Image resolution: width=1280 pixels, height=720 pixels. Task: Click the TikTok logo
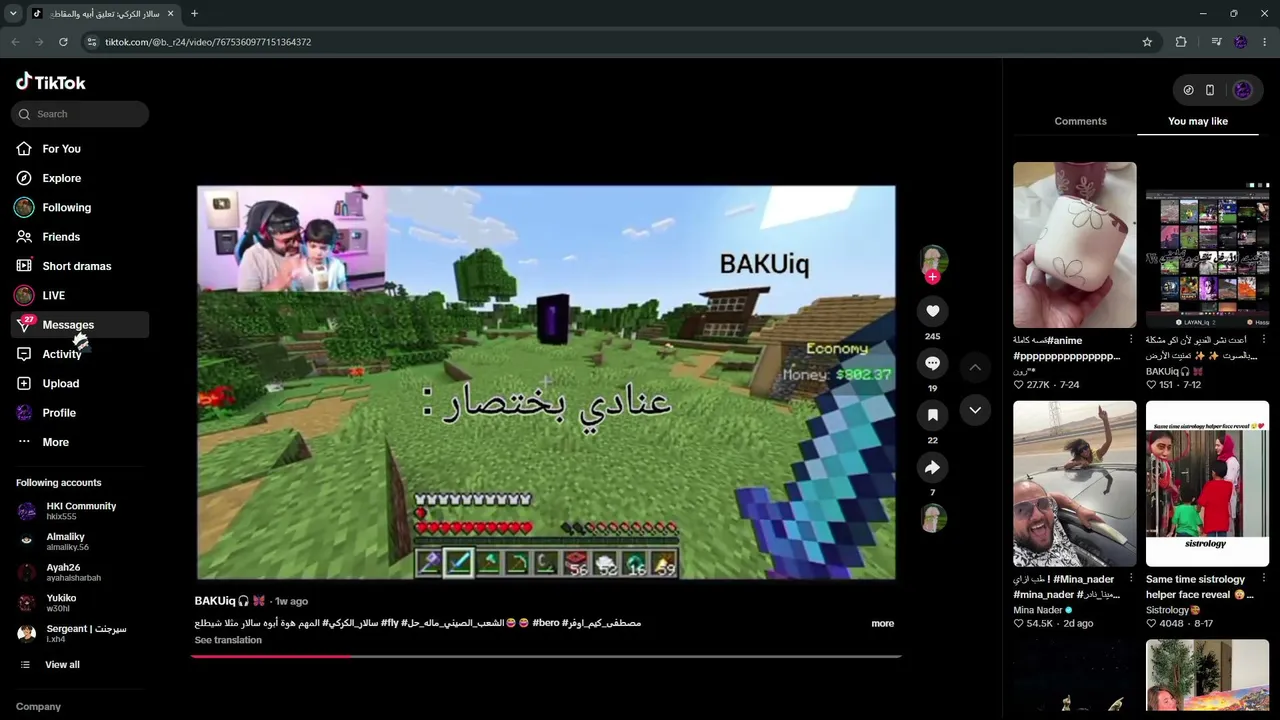(51, 82)
